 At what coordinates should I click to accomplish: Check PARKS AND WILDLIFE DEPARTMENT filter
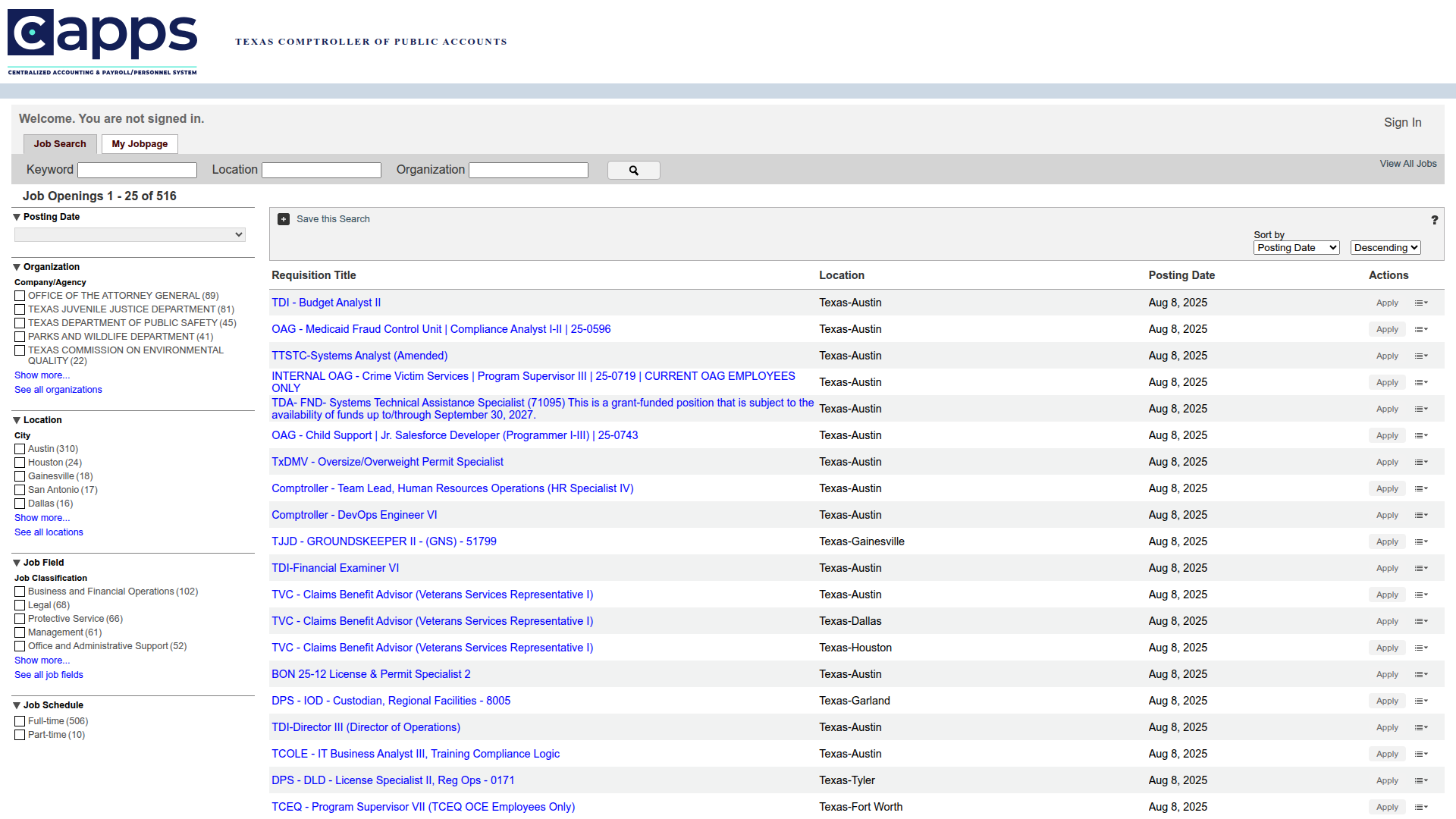(x=20, y=337)
